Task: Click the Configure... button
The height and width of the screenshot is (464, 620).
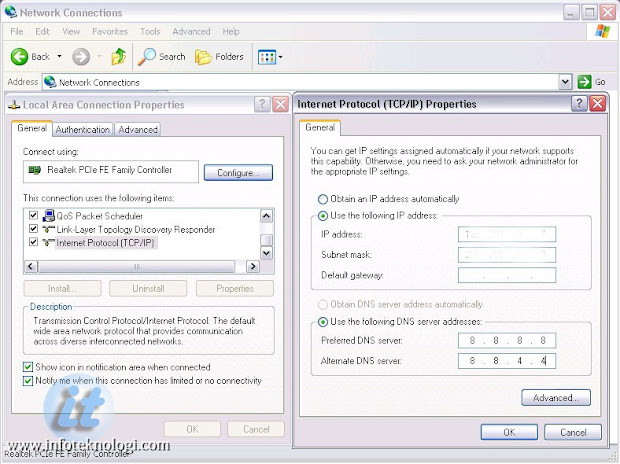Action: point(238,173)
